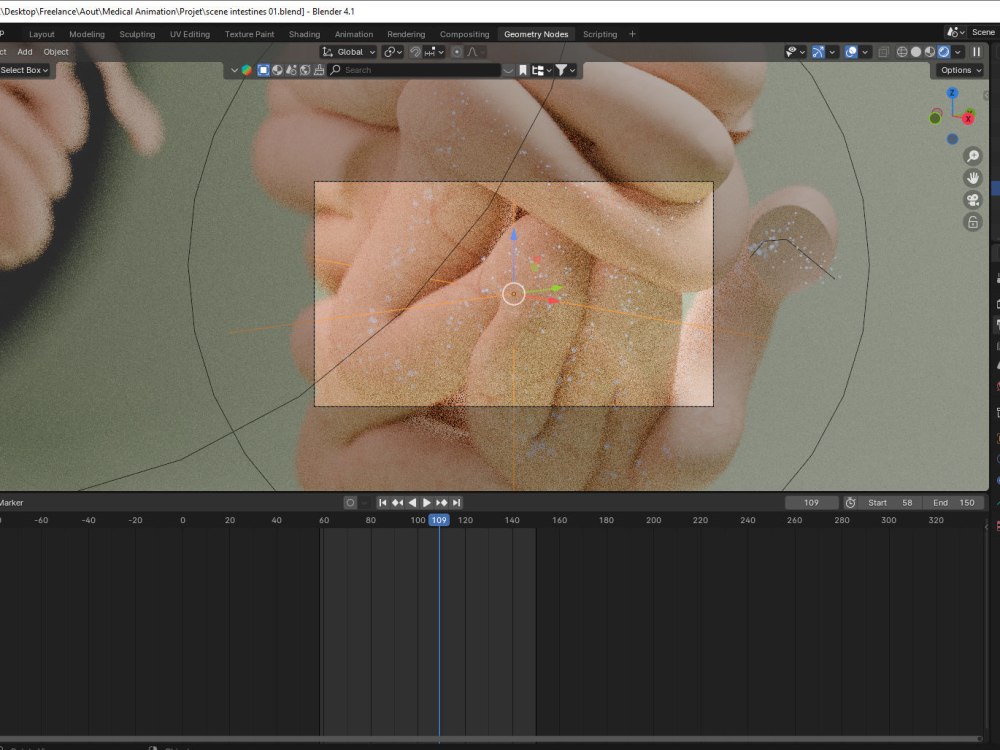Click the scene selector icon
Image resolution: width=1000 pixels, height=750 pixels.
click(x=954, y=32)
